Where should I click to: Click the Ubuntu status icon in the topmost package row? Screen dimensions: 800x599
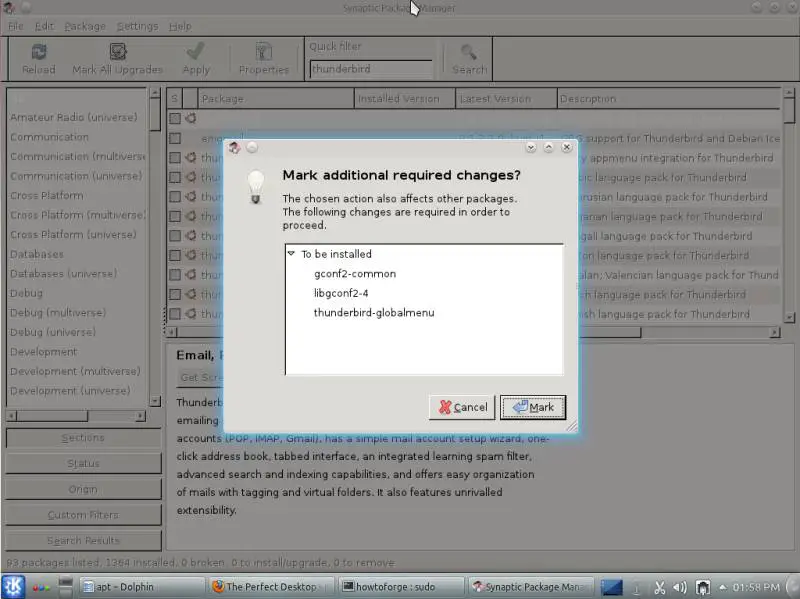pos(191,118)
